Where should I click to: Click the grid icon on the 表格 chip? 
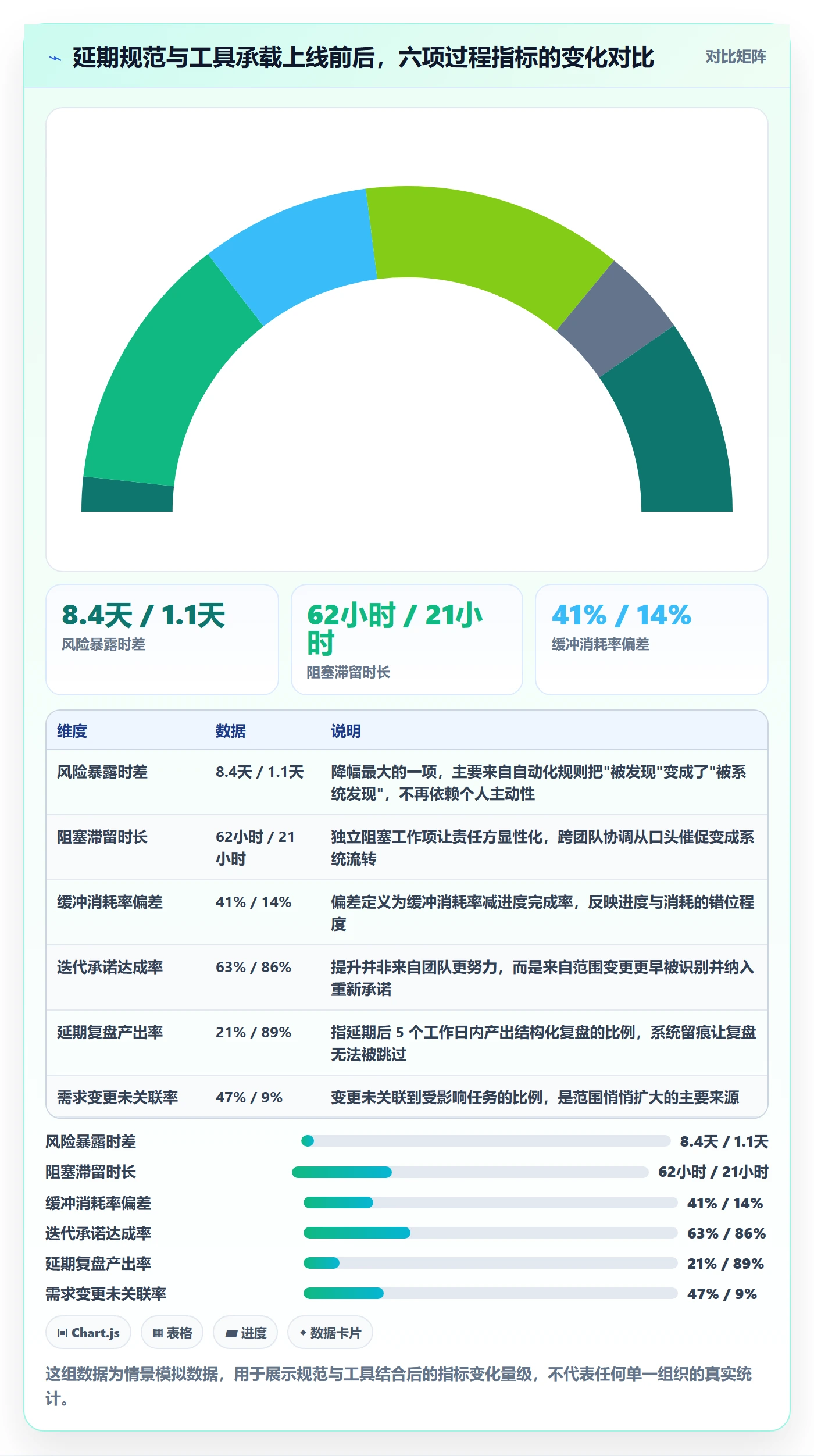pos(158,1333)
